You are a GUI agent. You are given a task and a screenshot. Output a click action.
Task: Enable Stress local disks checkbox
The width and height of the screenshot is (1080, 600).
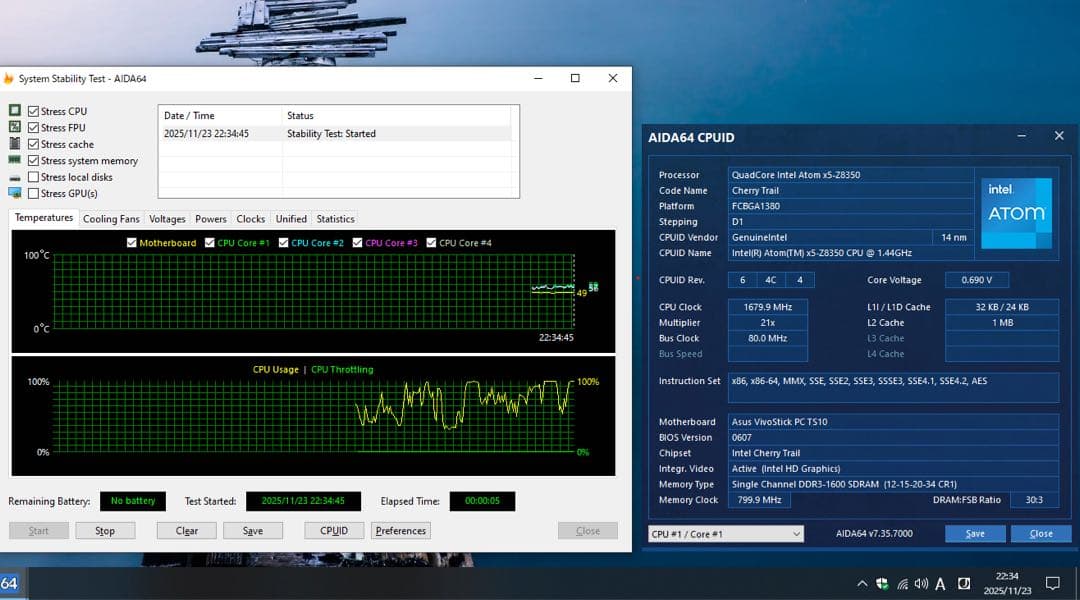tap(33, 177)
